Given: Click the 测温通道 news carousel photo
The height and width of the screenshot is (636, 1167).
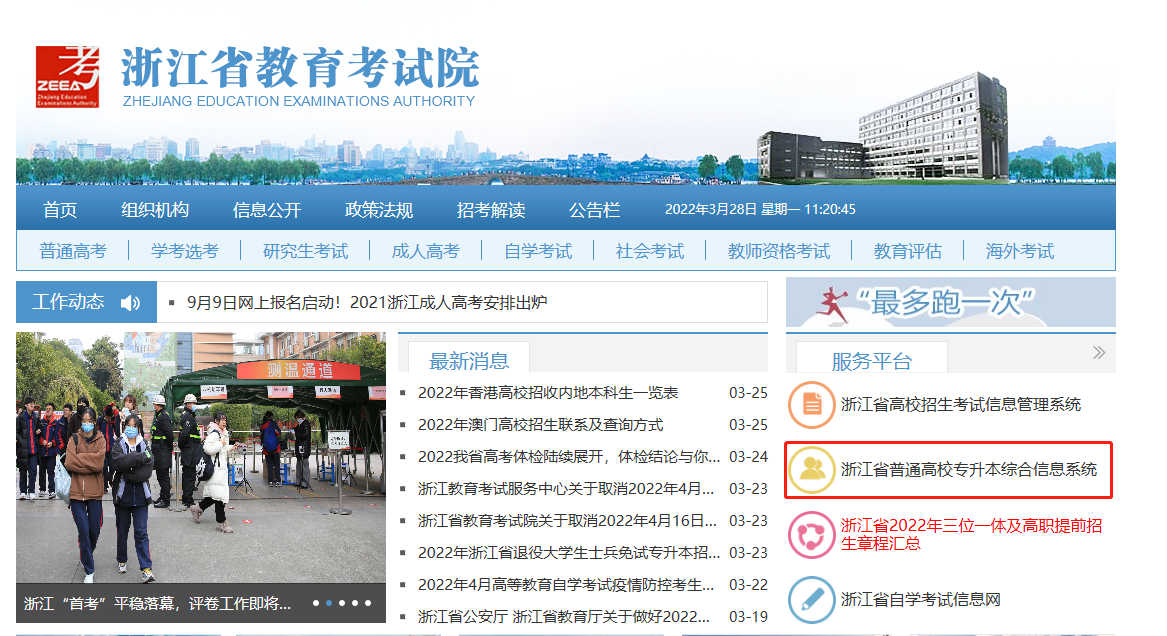Looking at the screenshot, I should 200,457.
